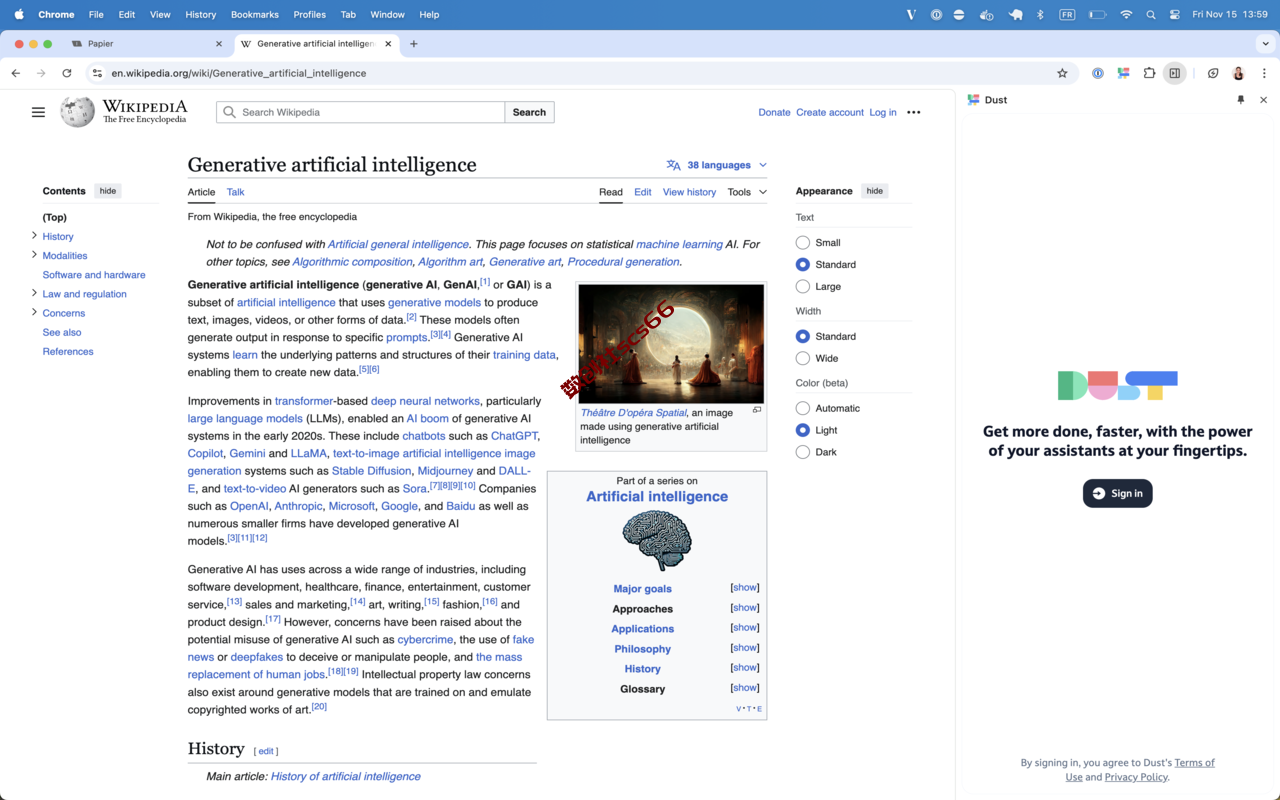This screenshot has height=800, width=1280.
Task: Click the Wi-Fi status icon
Action: (x=1126, y=15)
